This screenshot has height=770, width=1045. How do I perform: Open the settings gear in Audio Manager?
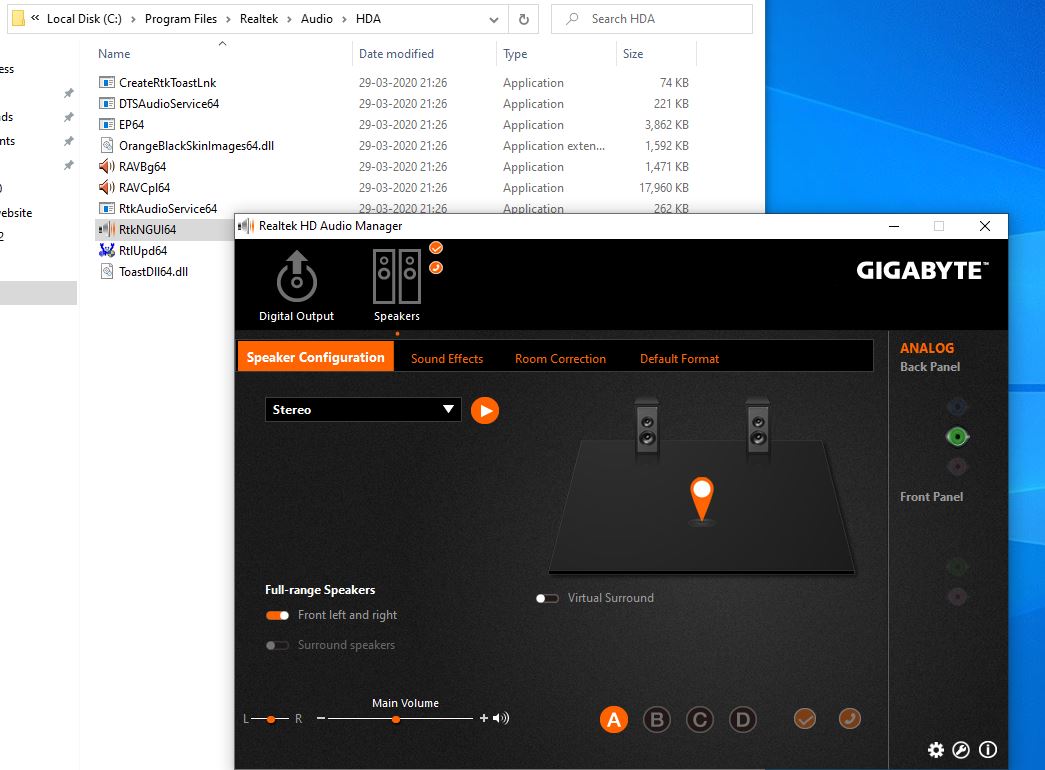click(936, 750)
